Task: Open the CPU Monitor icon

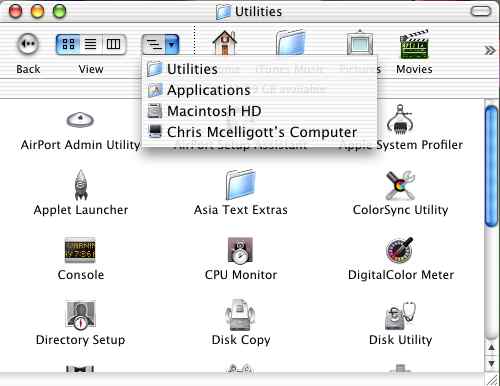Action: pos(240,250)
